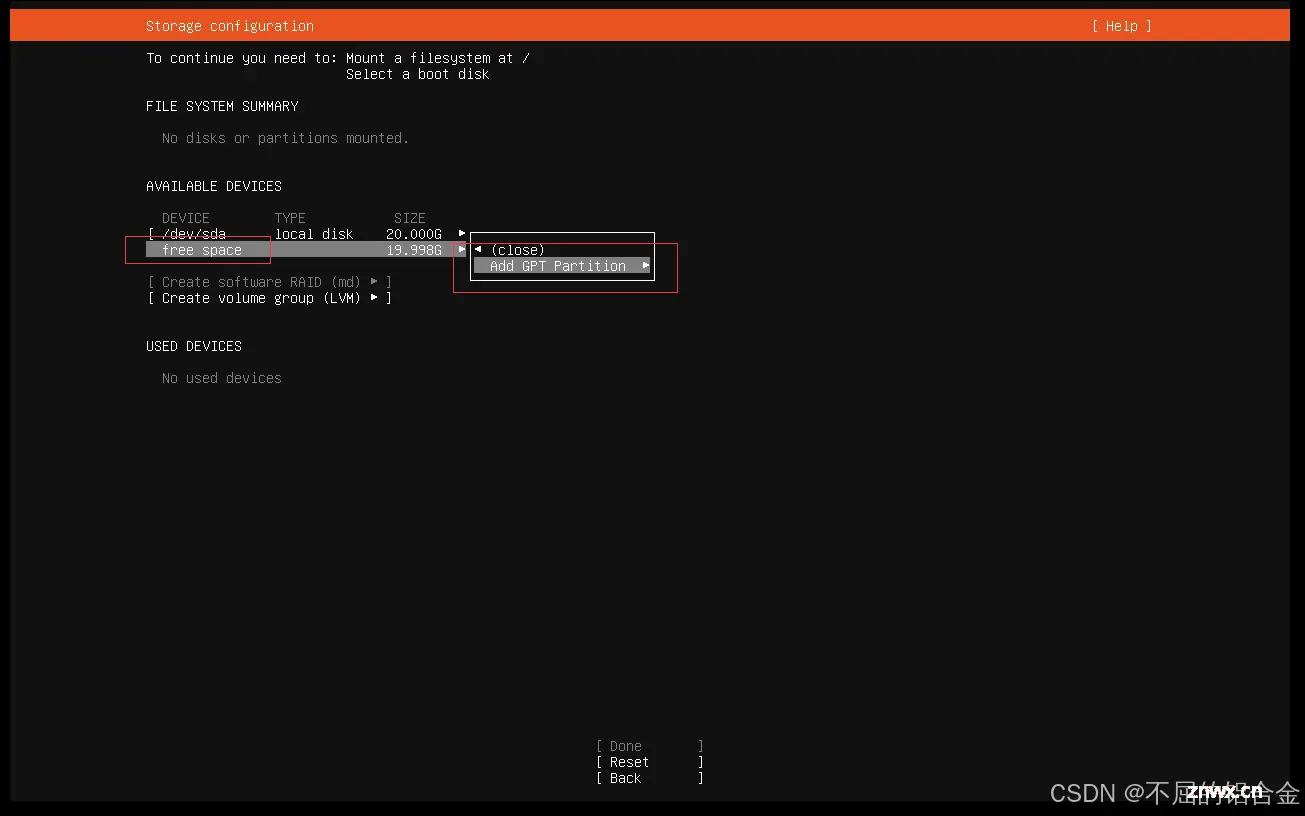This screenshot has height=816, width=1305.
Task: Click the 20.000G size value
Action: click(414, 234)
